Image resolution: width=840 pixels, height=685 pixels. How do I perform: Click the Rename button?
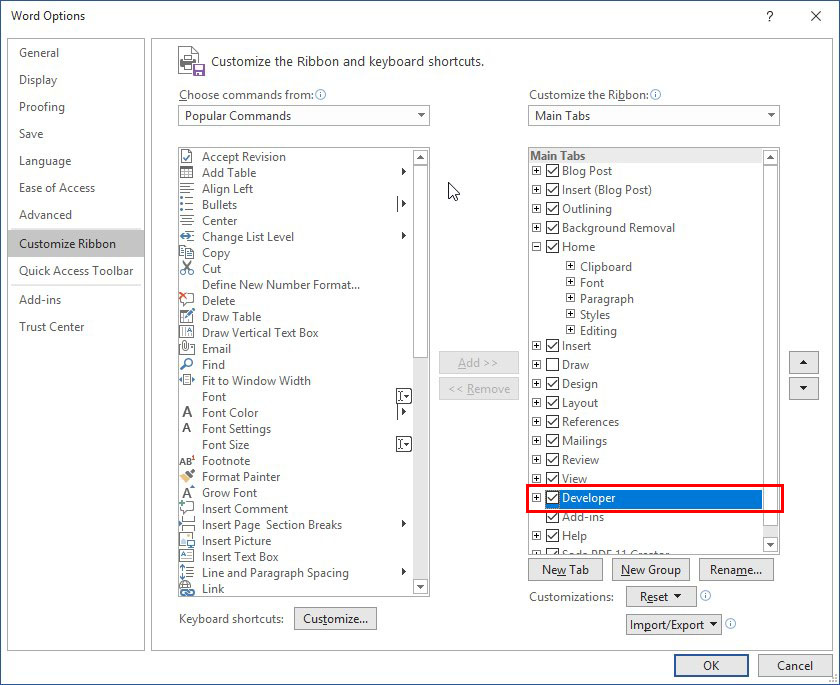(736, 570)
